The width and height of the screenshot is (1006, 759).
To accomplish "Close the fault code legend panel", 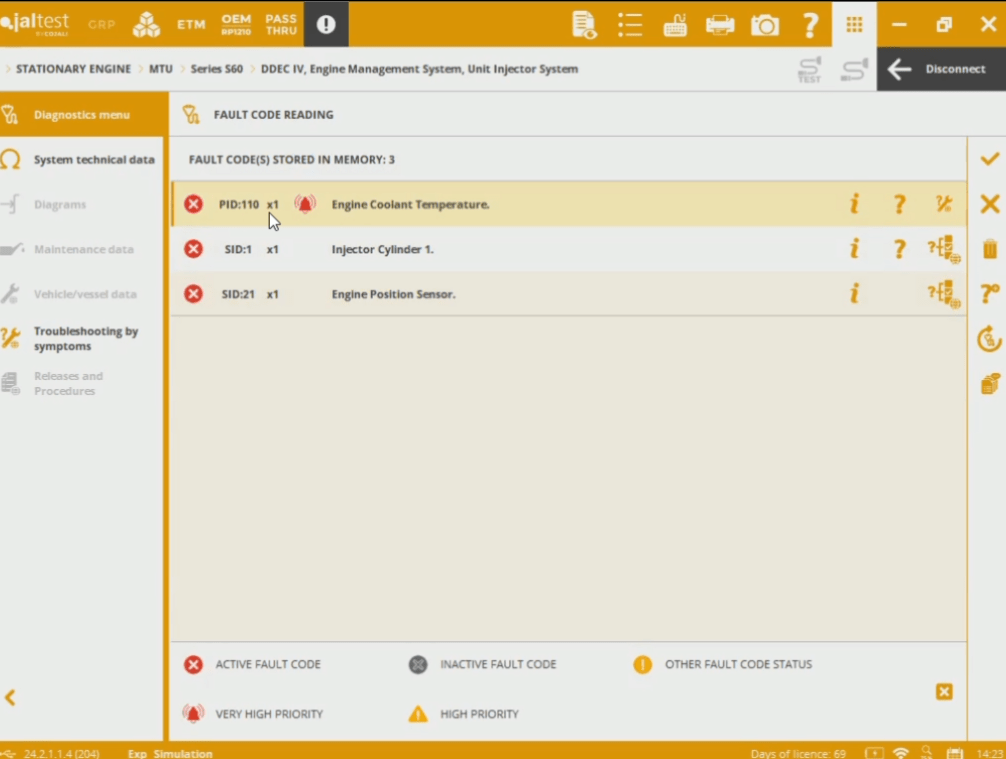I will tap(944, 691).
